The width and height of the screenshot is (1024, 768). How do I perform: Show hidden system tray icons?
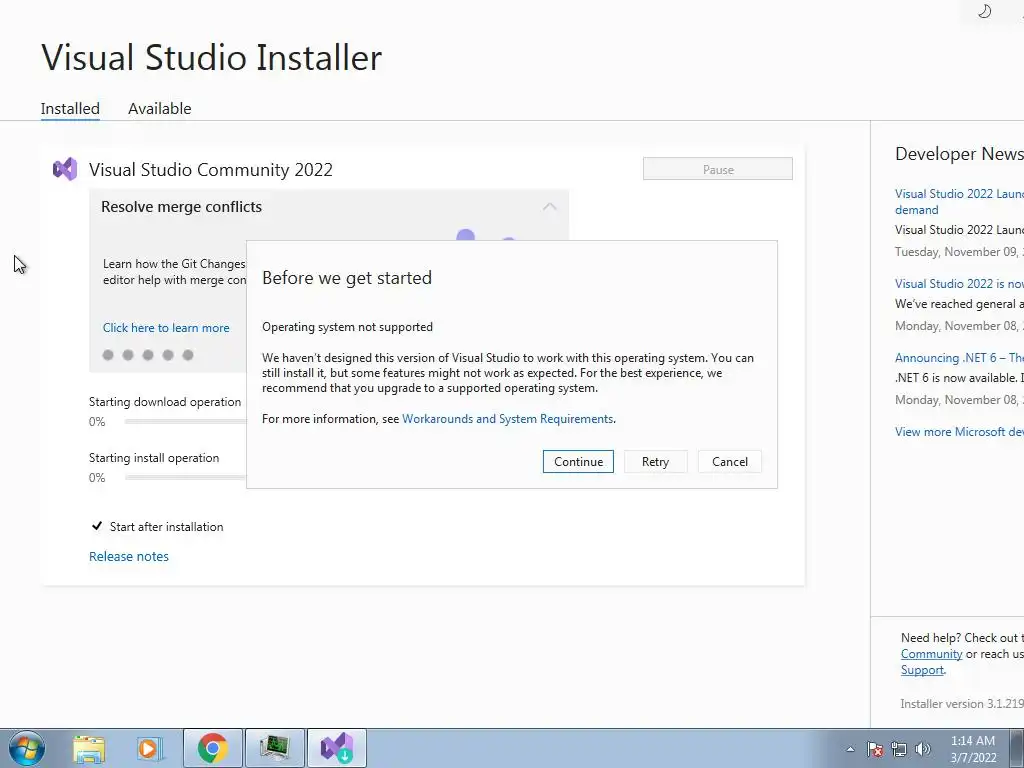[850, 749]
